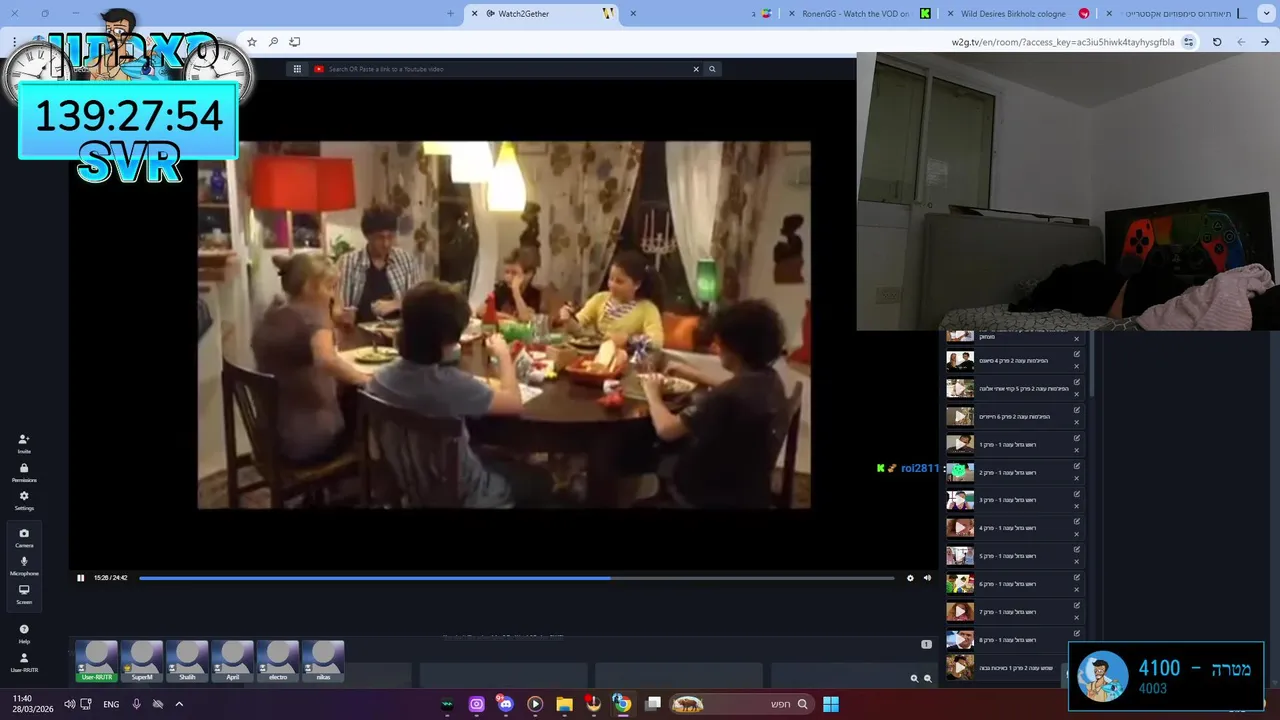Select participant tile User-RRJTR
This screenshot has height=720, width=1280.
(97, 662)
